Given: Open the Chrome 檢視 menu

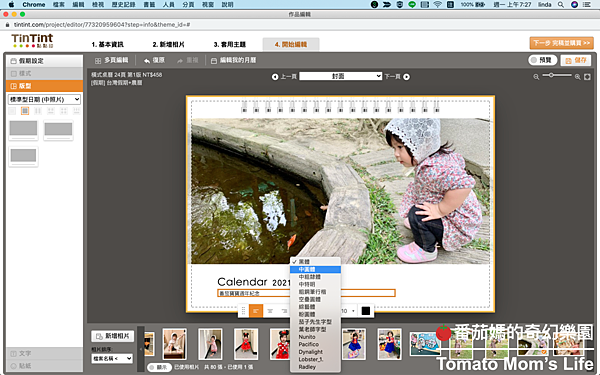Looking at the screenshot, I should tap(98, 5).
